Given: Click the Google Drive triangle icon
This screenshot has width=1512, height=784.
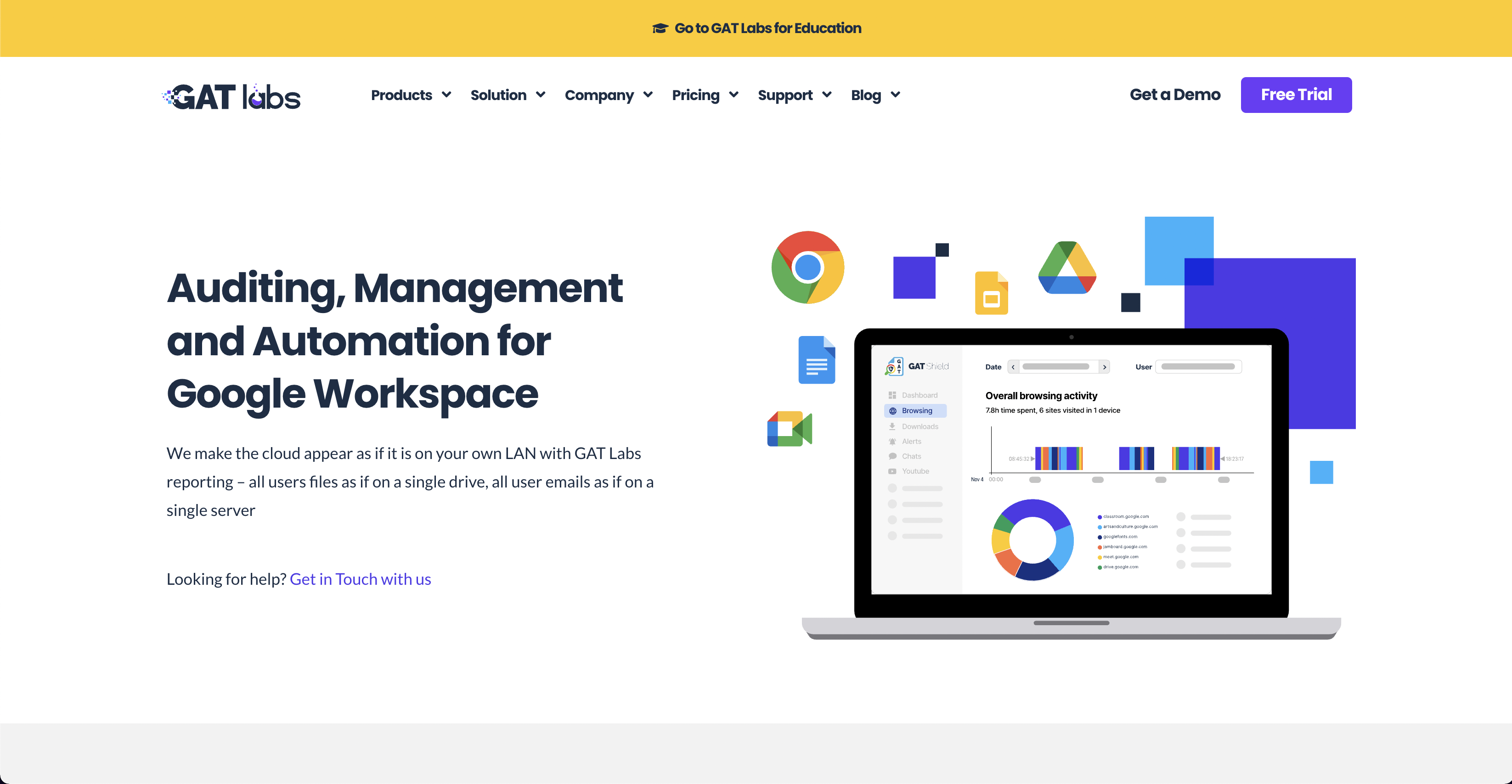Looking at the screenshot, I should [x=1066, y=268].
